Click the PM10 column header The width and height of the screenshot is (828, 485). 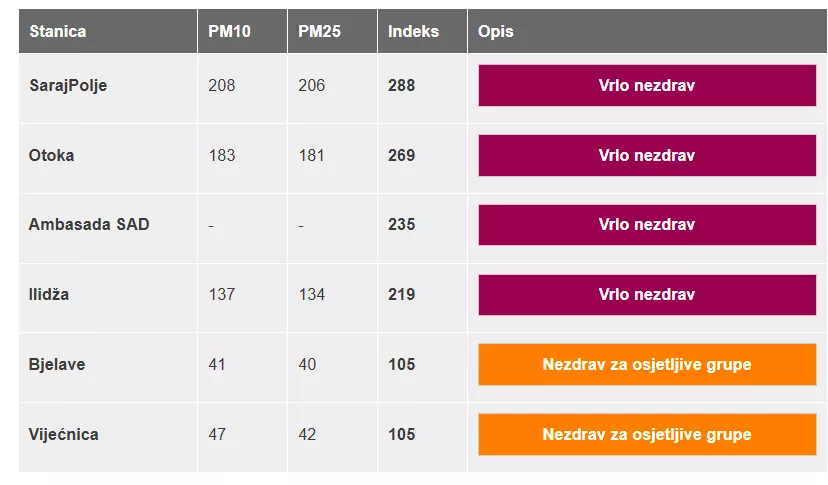229,31
